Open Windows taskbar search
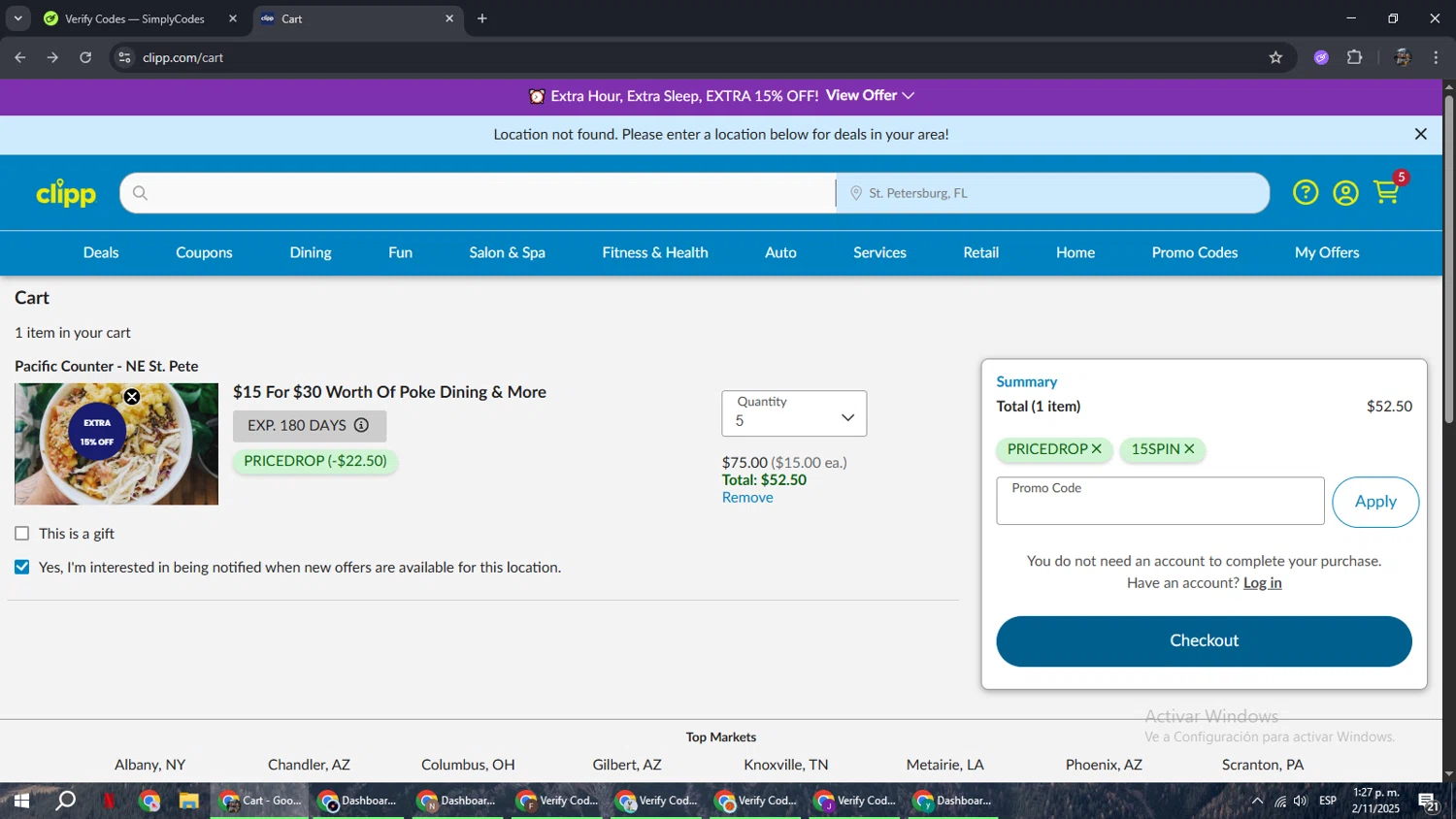Image resolution: width=1456 pixels, height=819 pixels. click(x=66, y=801)
